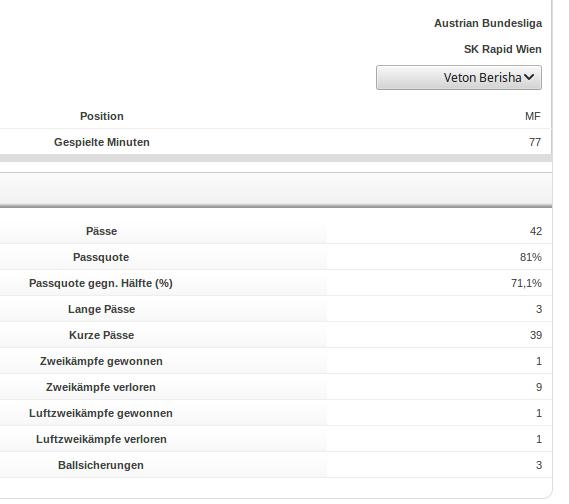Click the Ballsicherungen statistic label
Image resolution: width=569 pixels, height=504 pixels.
[x=101, y=465]
